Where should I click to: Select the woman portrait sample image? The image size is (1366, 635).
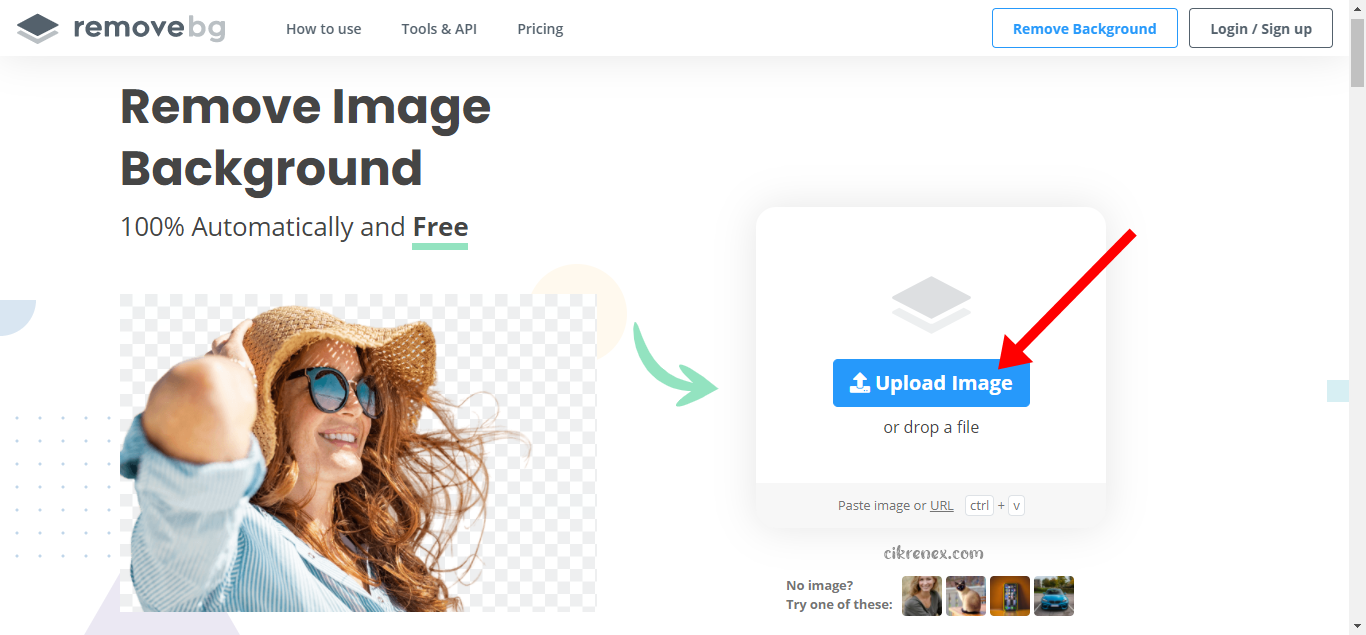tap(921, 596)
